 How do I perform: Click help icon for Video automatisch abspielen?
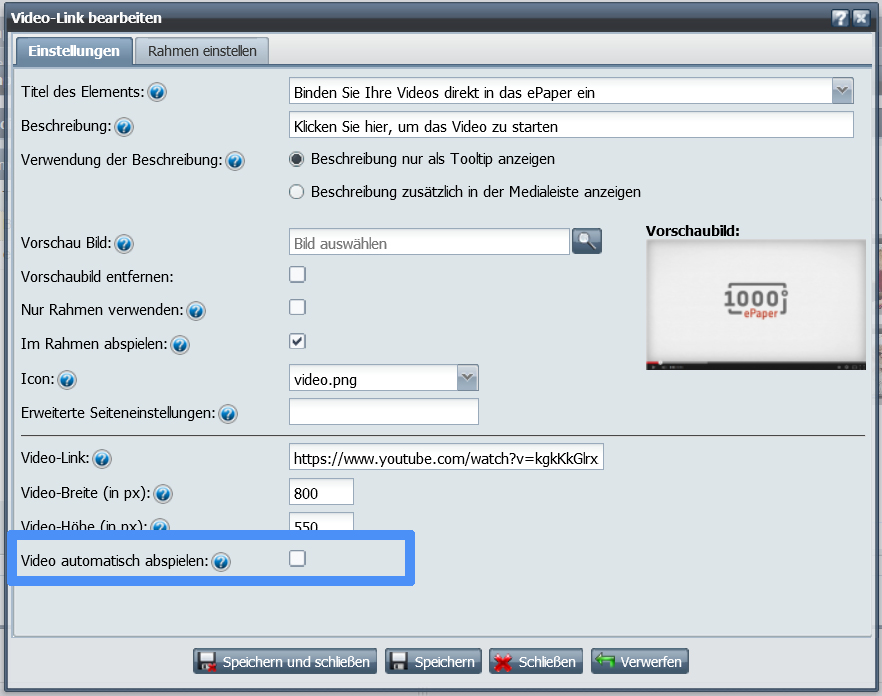pos(221,562)
